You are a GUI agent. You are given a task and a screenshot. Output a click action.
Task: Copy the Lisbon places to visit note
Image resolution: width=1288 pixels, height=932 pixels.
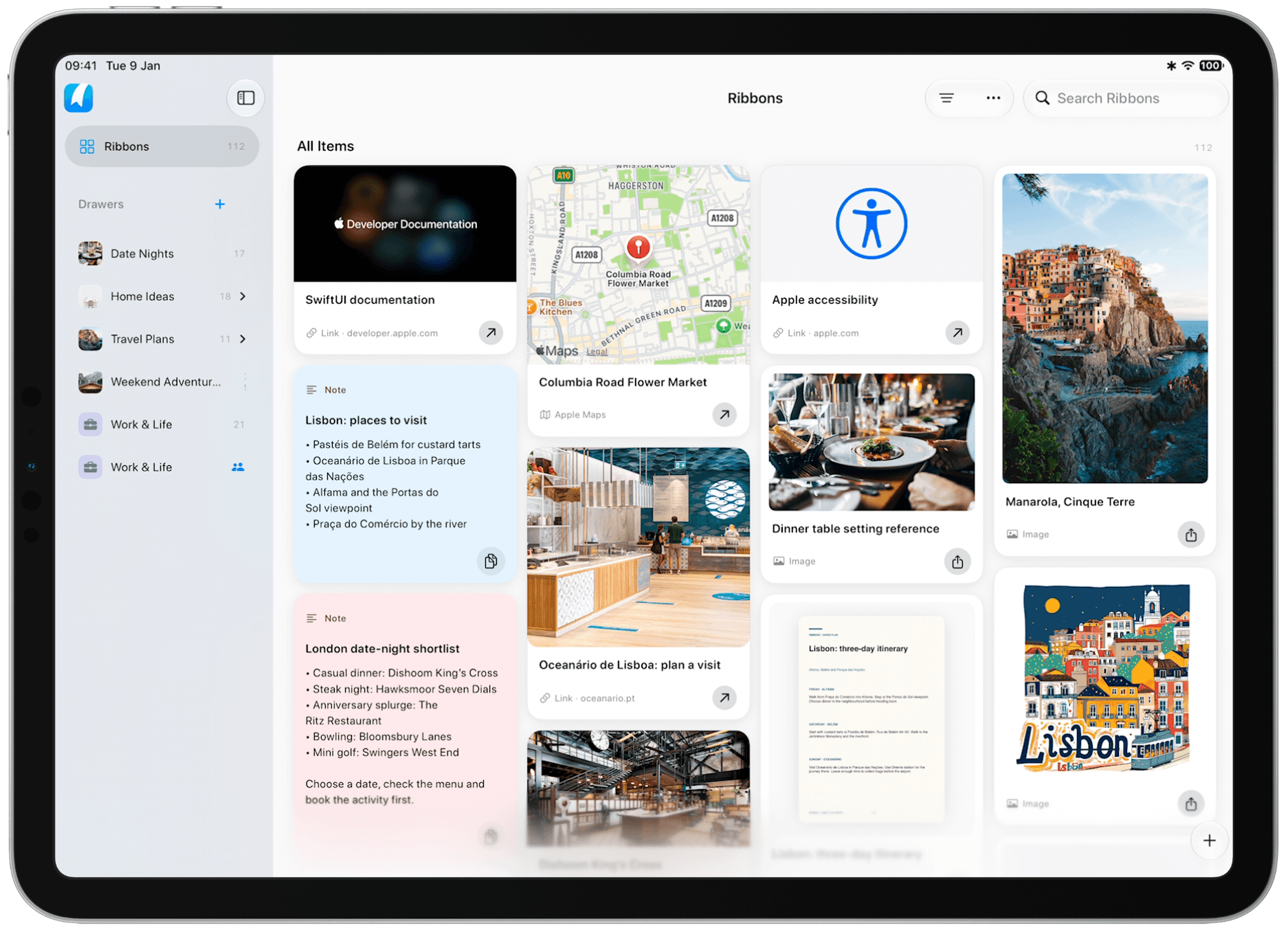pyautogui.click(x=491, y=561)
